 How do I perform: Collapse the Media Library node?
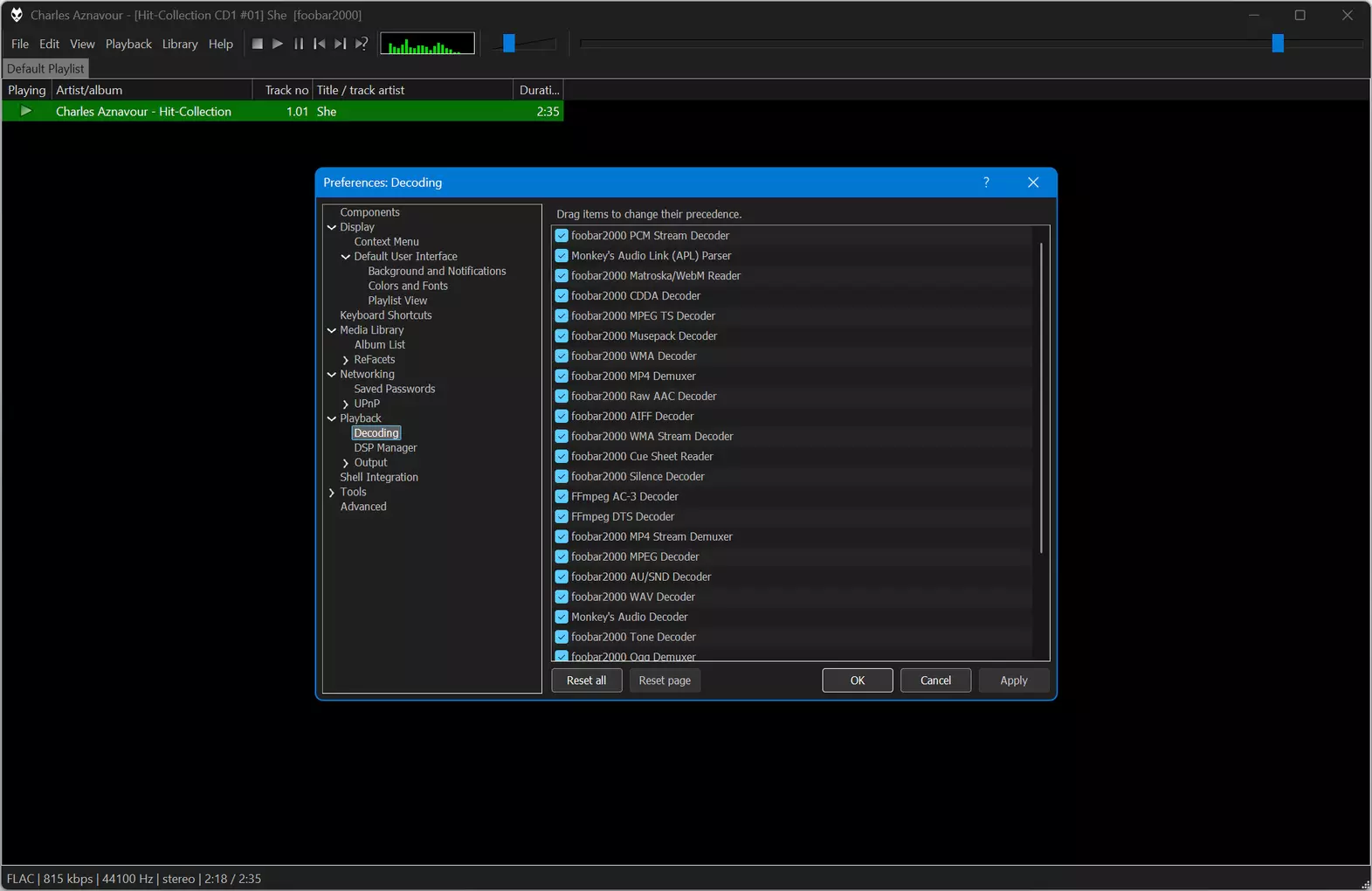332,330
